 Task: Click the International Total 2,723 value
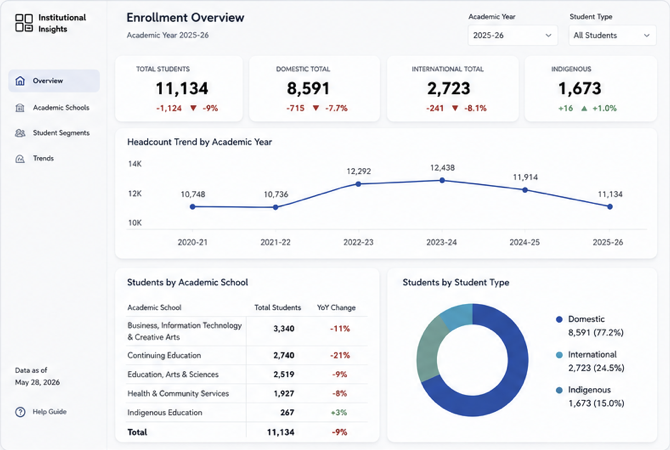click(449, 88)
